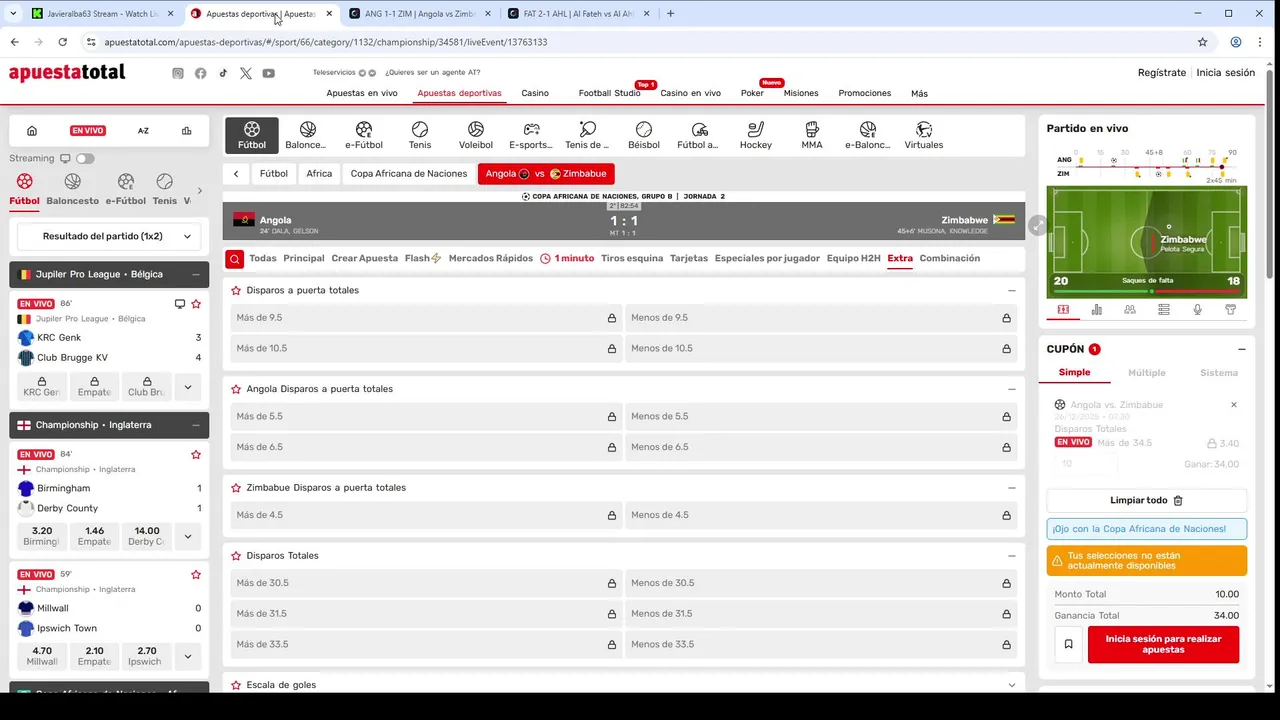This screenshot has height=720, width=1280.
Task: Collapse Championship Inglaterra section
Action: (x=196, y=425)
